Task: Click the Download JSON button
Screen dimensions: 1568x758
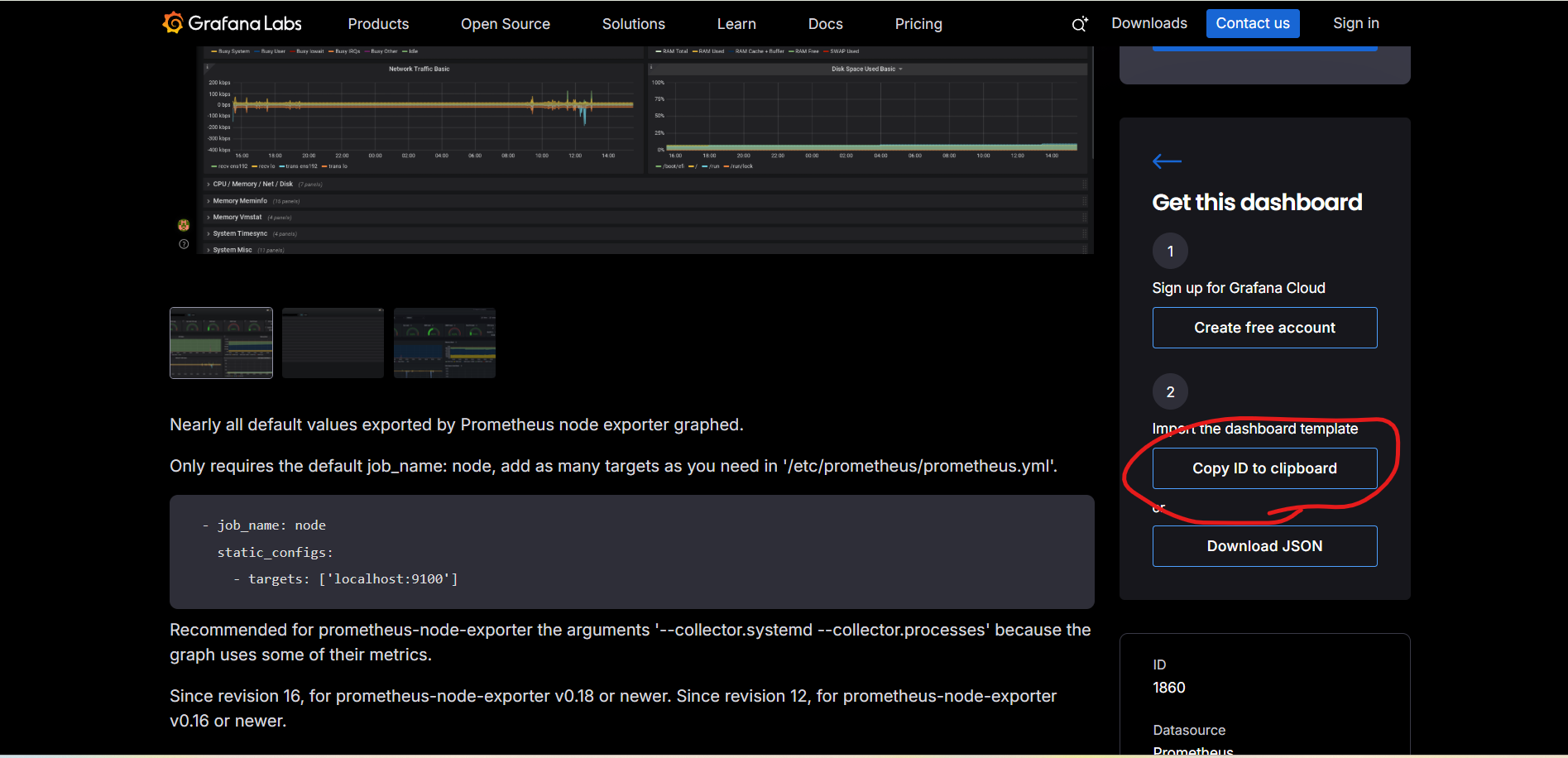Action: coord(1265,546)
